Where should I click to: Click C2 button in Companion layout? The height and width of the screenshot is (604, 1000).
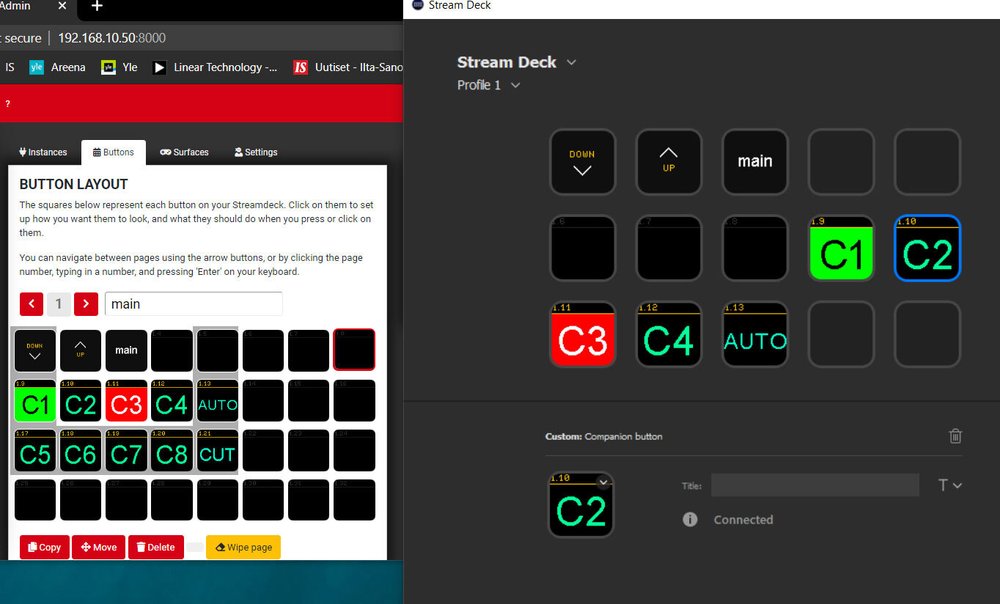pos(80,401)
